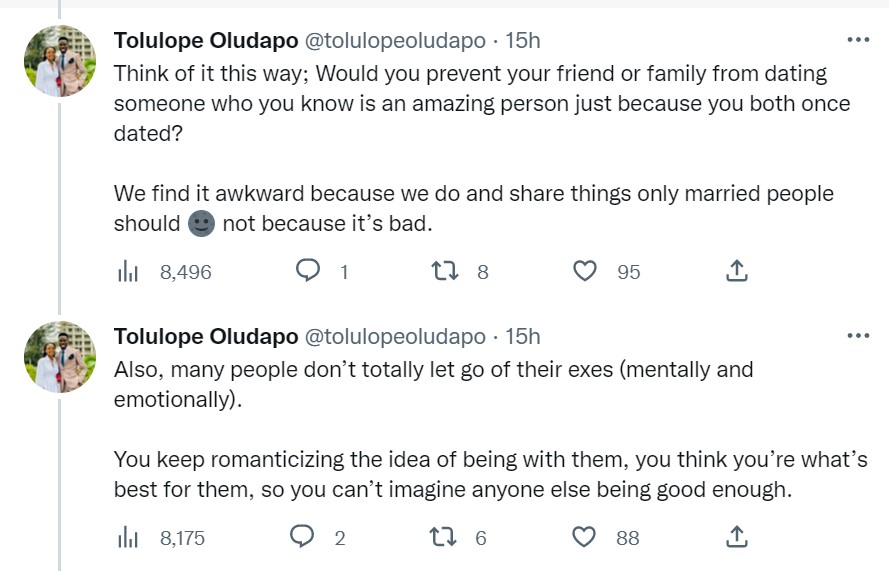The image size is (889, 571).
Task: Click @tolulopeoludapo handle on second tweet
Action: (395, 335)
